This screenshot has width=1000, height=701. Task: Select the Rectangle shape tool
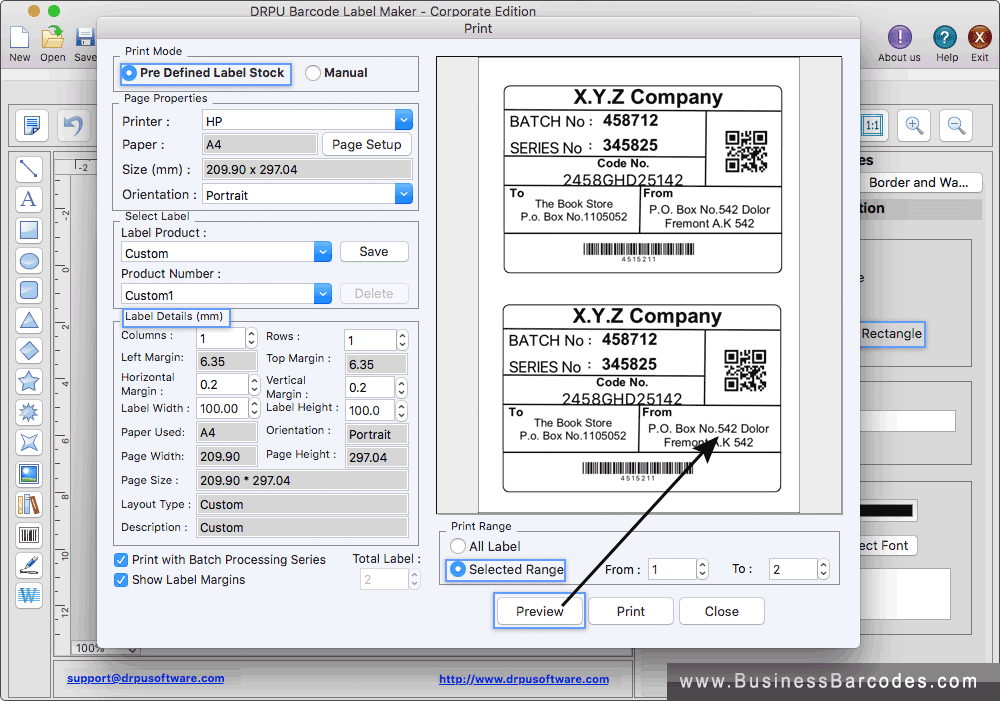click(x=29, y=230)
